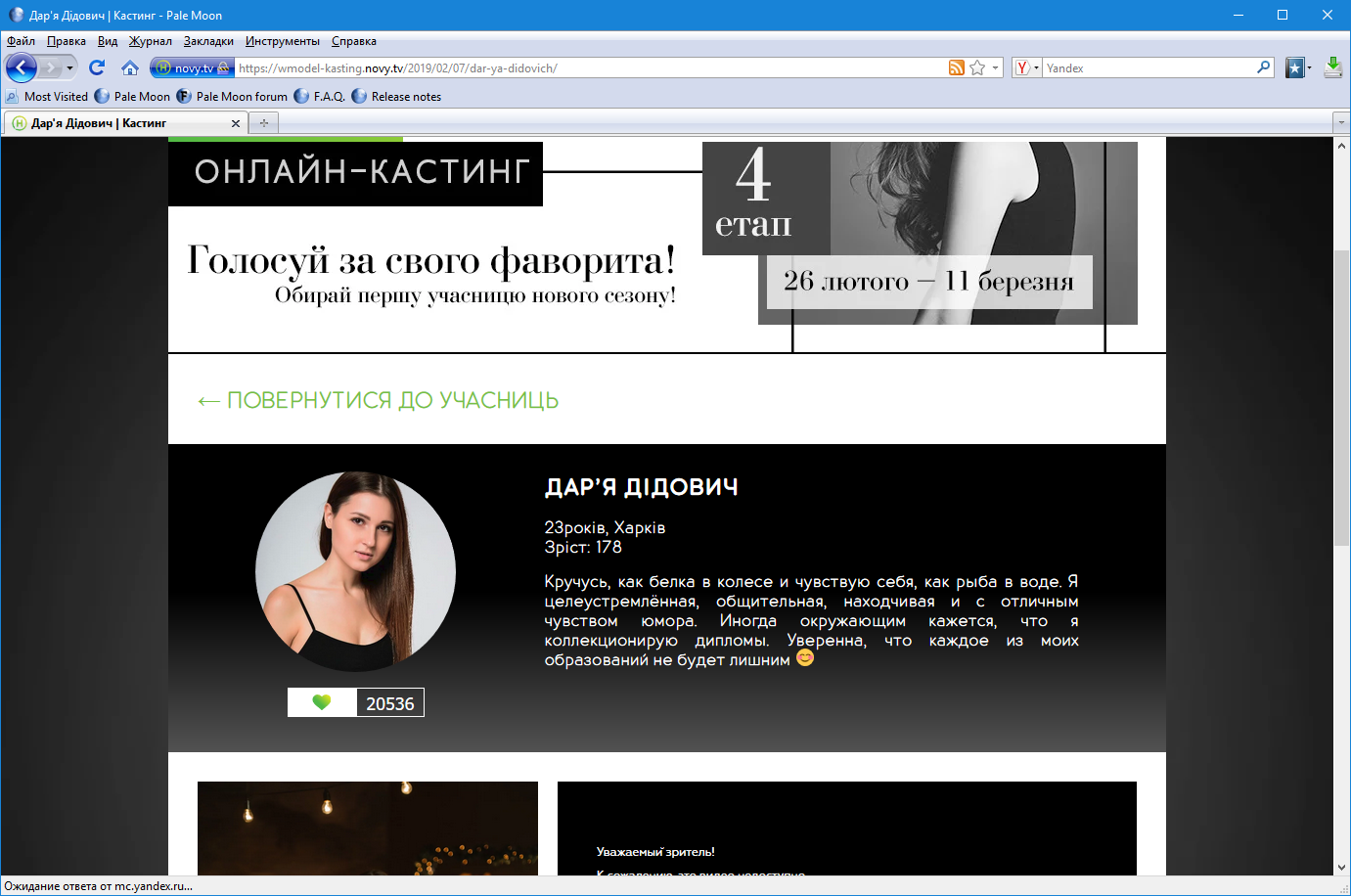Click the URL address field
Viewport: 1351px width, 896px height.
pos(590,67)
